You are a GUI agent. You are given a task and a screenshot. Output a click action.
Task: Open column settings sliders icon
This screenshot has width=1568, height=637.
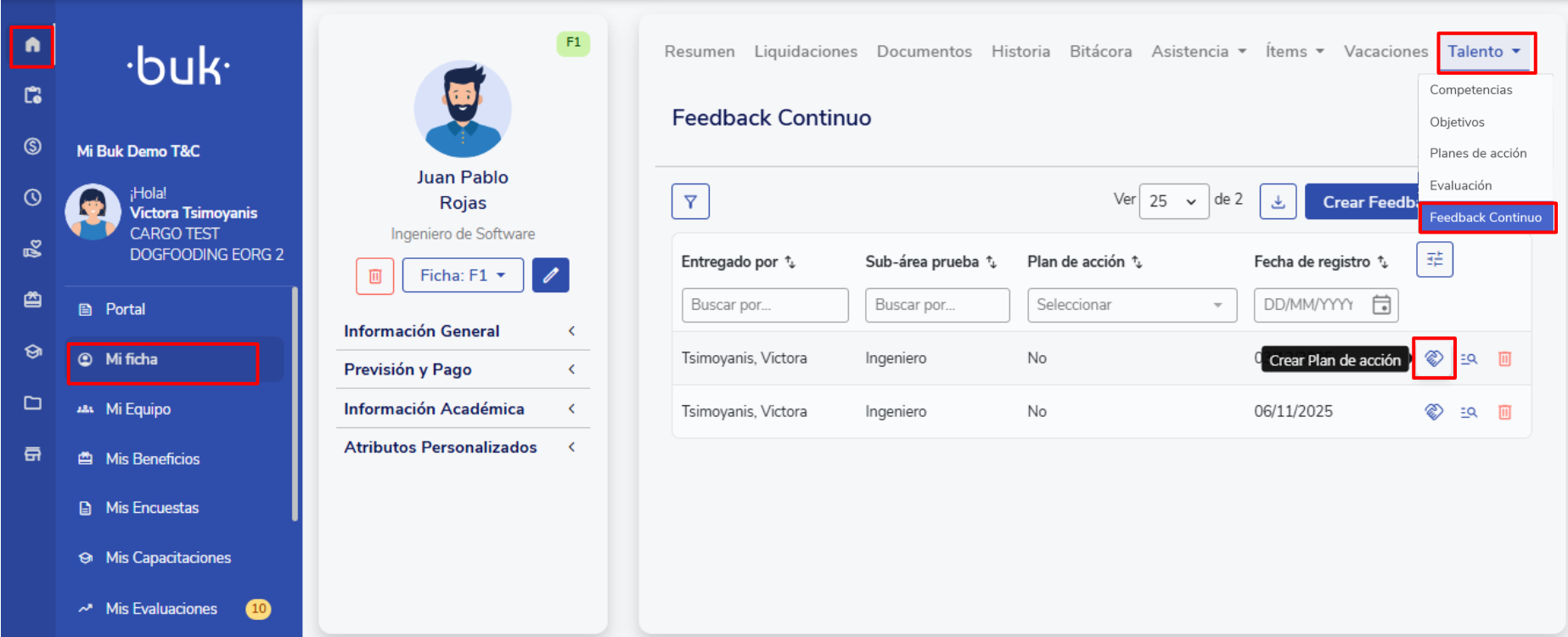1435,260
